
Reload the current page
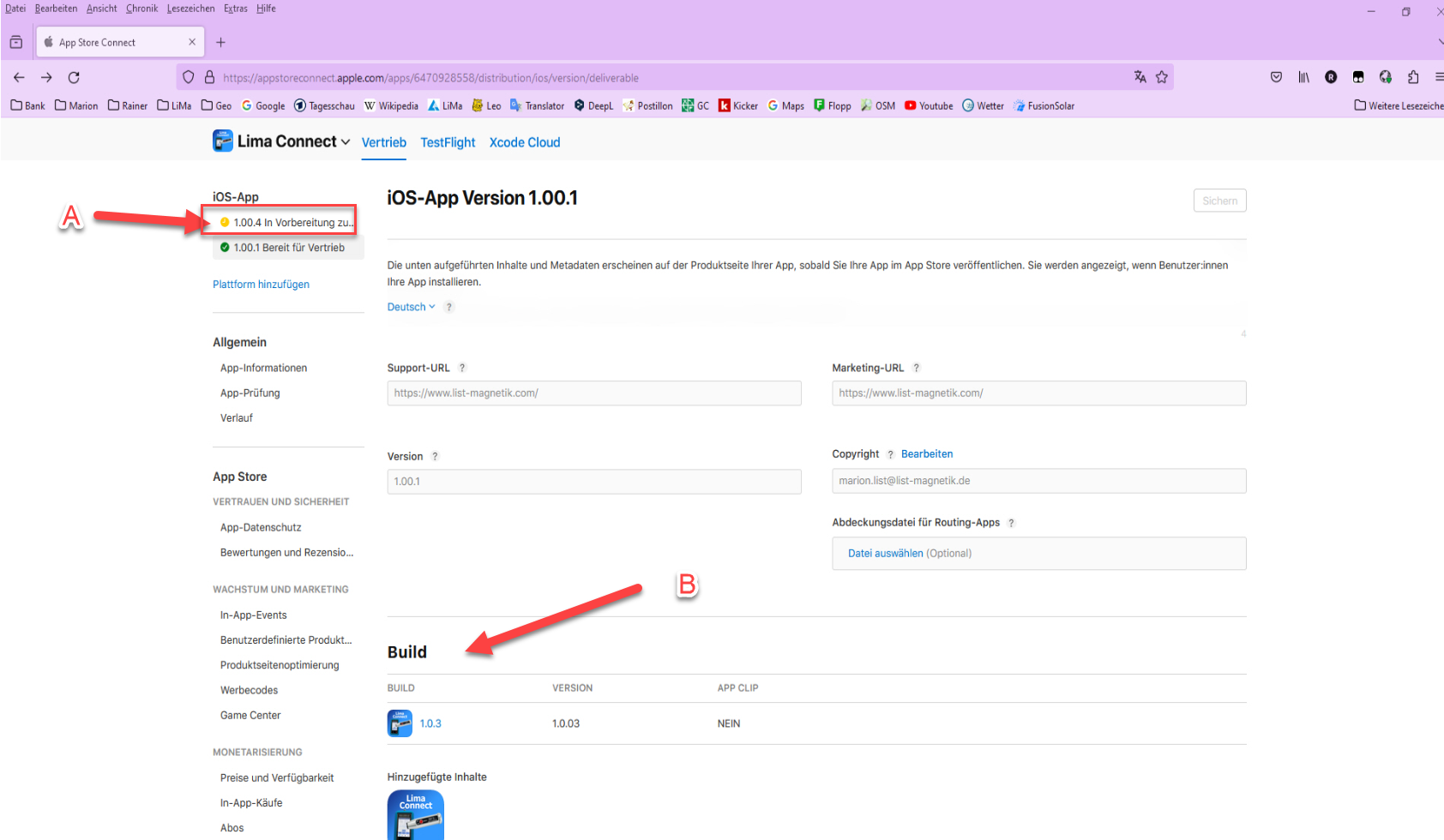74,77
